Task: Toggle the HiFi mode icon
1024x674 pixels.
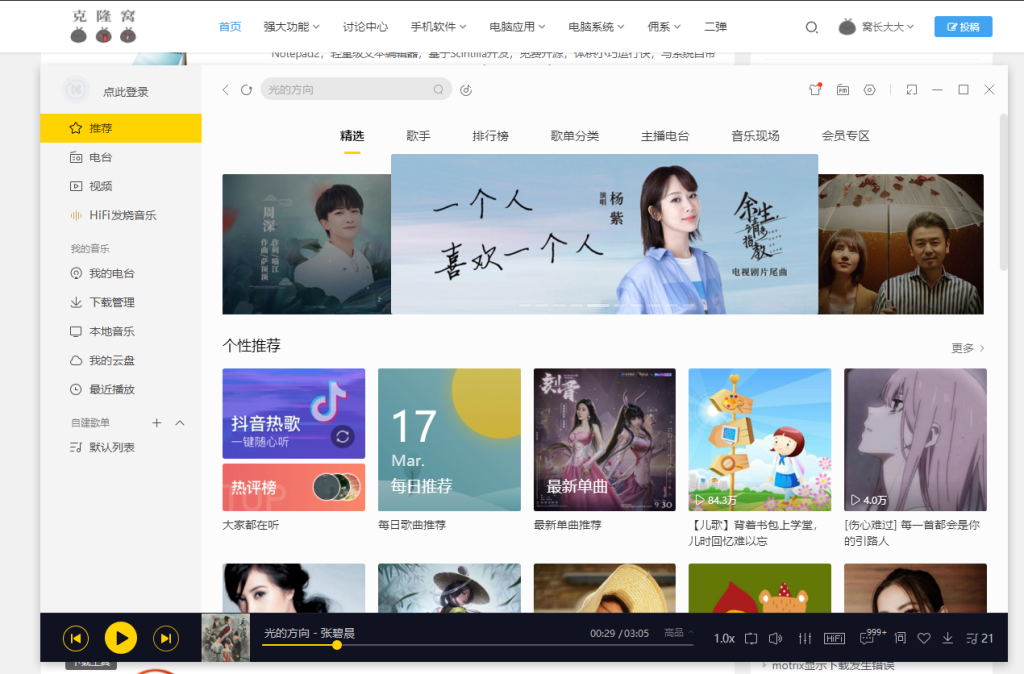Action: pyautogui.click(x=834, y=638)
